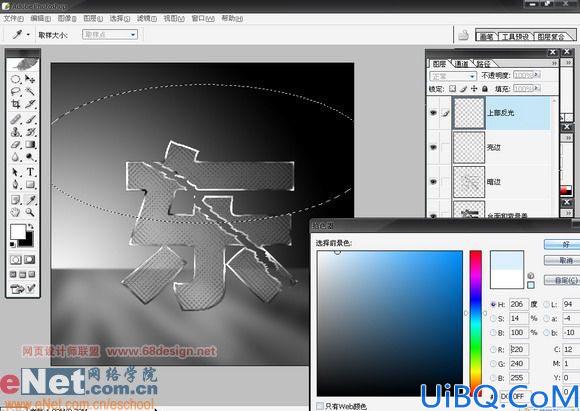The height and width of the screenshot is (411, 580).
Task: Open the 编辑 menu
Action: pos(40,18)
